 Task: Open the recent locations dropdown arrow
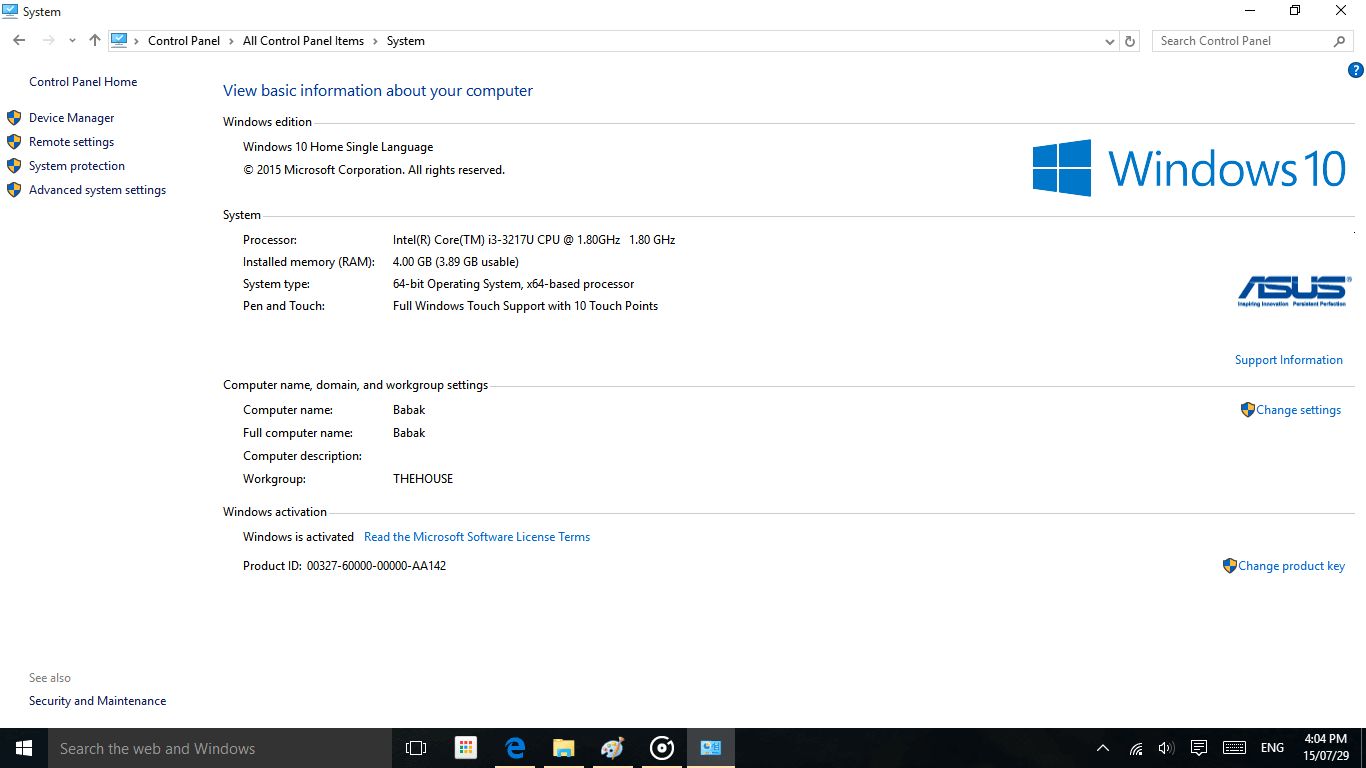72,41
